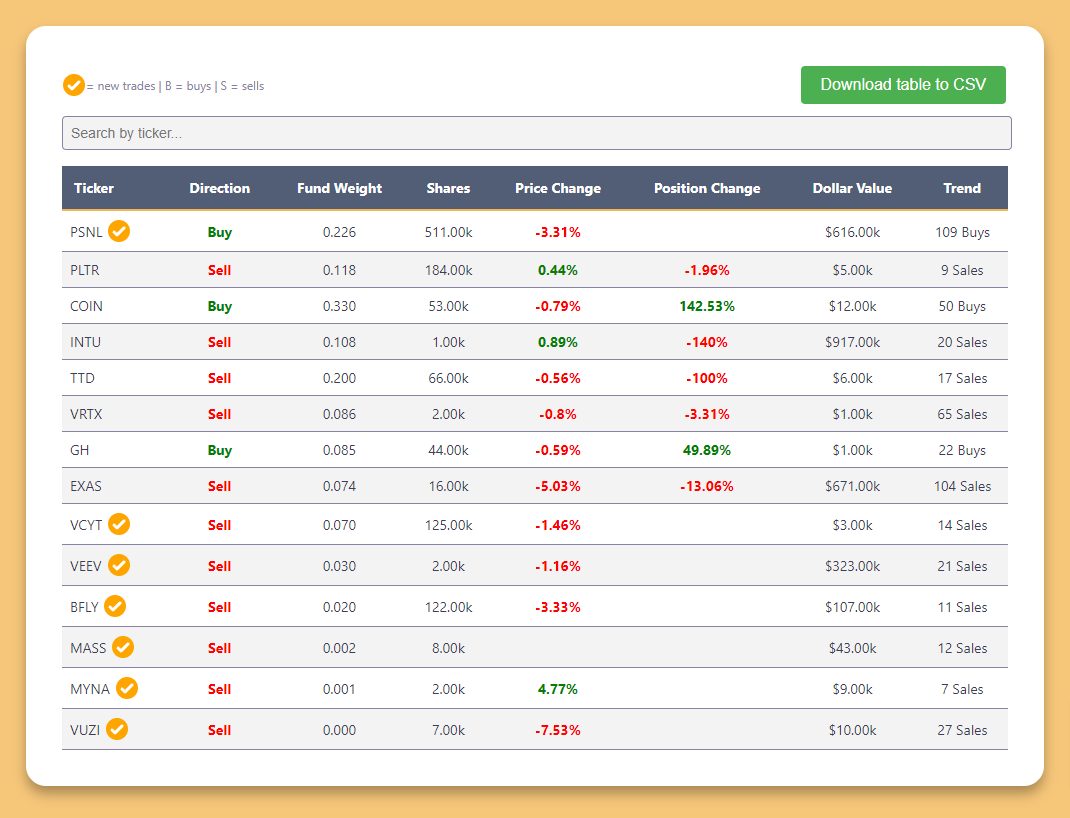Viewport: 1070px width, 818px height.
Task: Click the Sell direction in the TTD row
Action: (219, 379)
